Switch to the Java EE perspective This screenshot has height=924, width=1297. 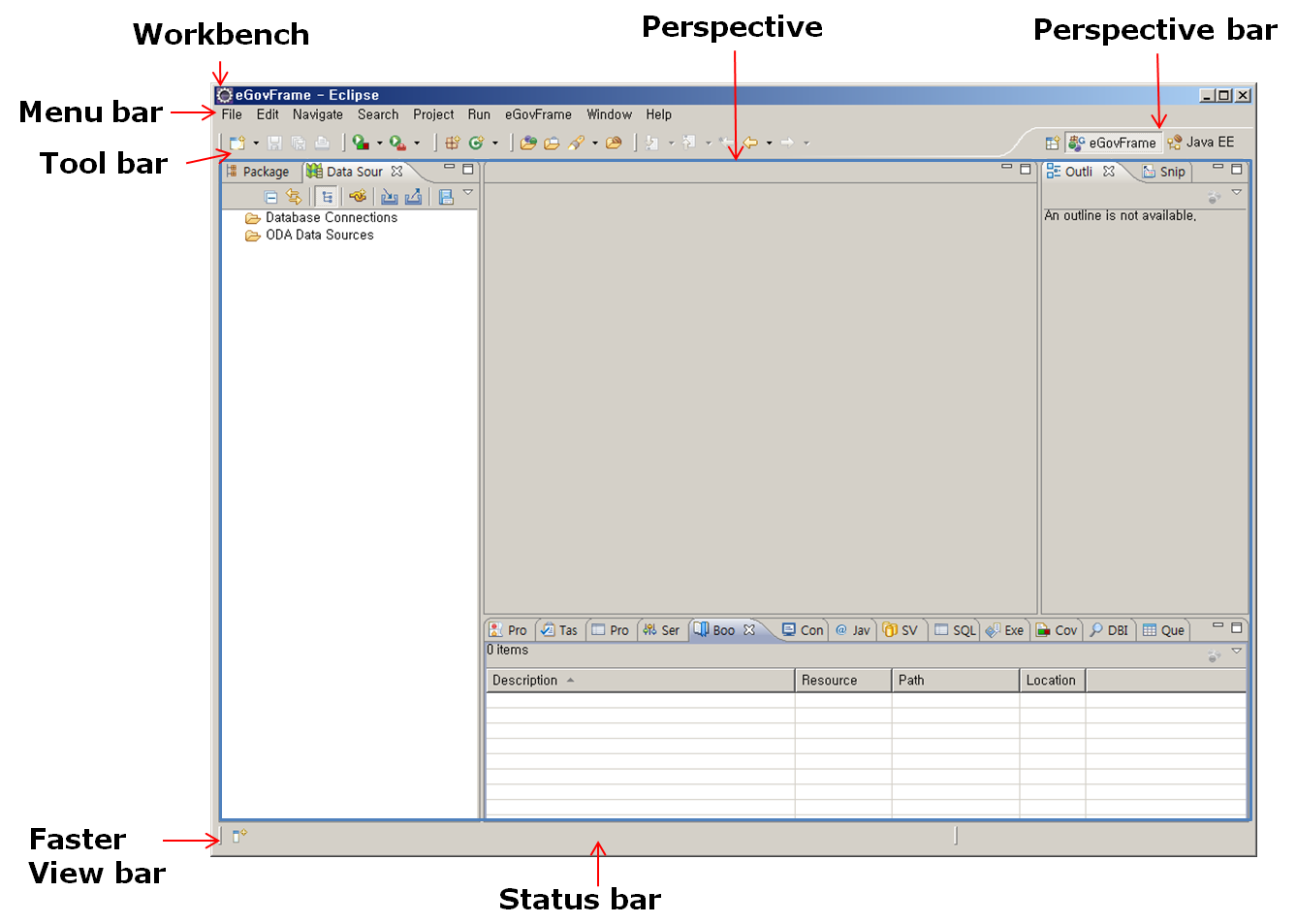point(1201,143)
